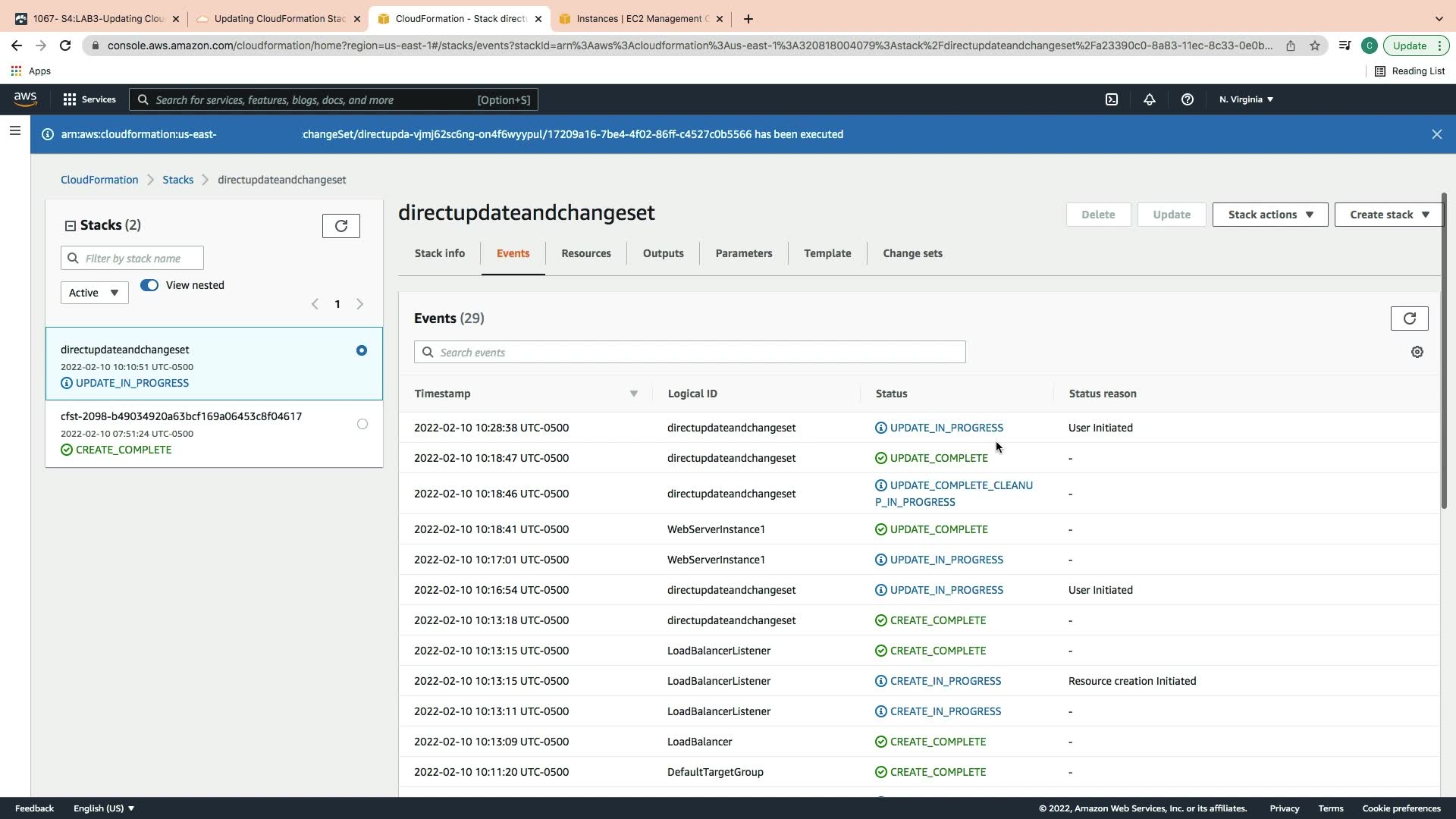1456x819 pixels.
Task: Dismiss the change set executed banner
Action: click(1436, 134)
